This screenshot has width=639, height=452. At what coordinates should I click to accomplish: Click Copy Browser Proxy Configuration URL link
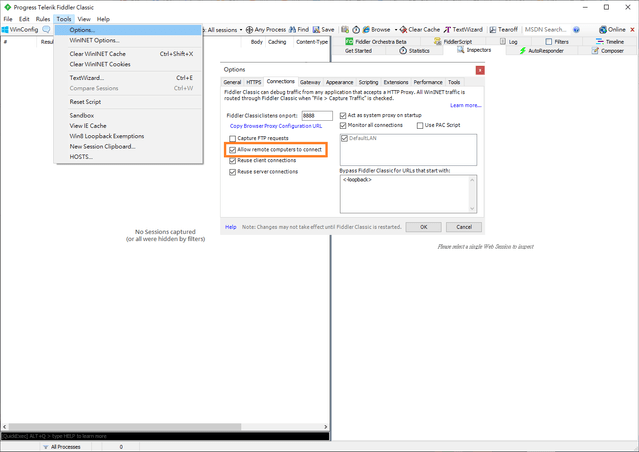tap(276, 126)
